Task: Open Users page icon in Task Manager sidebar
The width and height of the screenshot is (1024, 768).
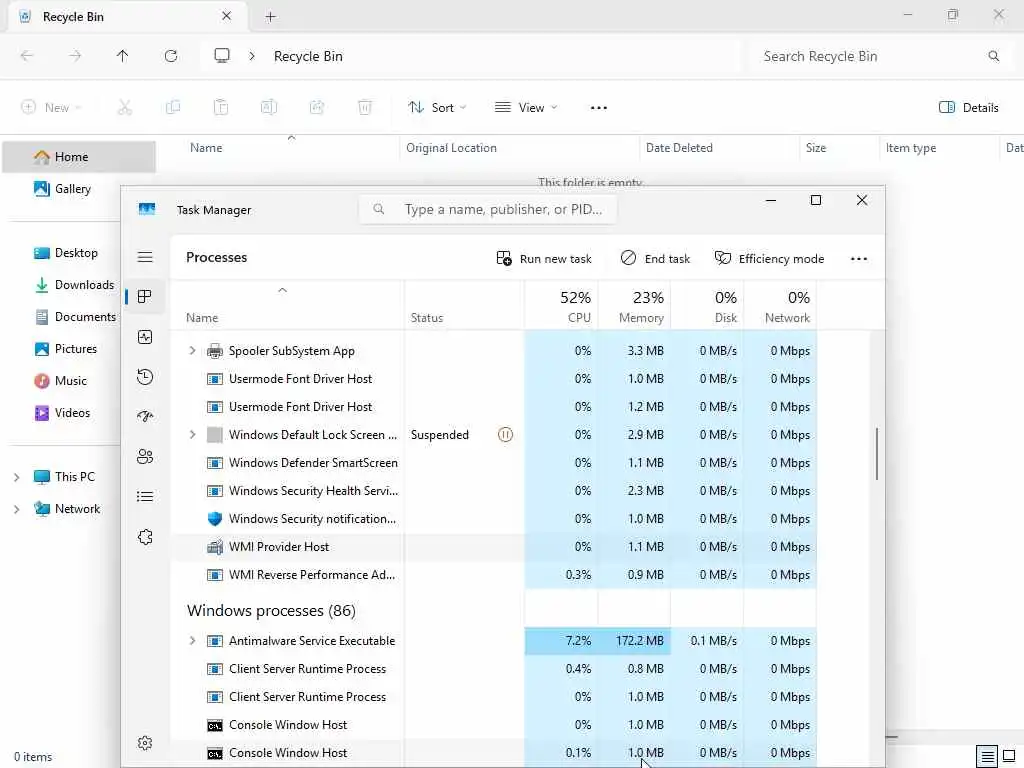Action: click(145, 456)
